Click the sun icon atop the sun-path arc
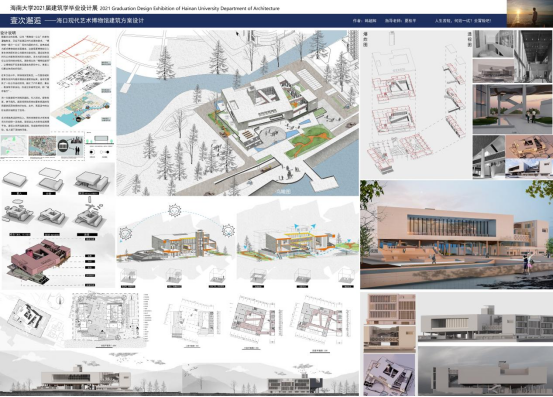Image resolution: width=553 pixels, height=397 pixels. (175, 210)
